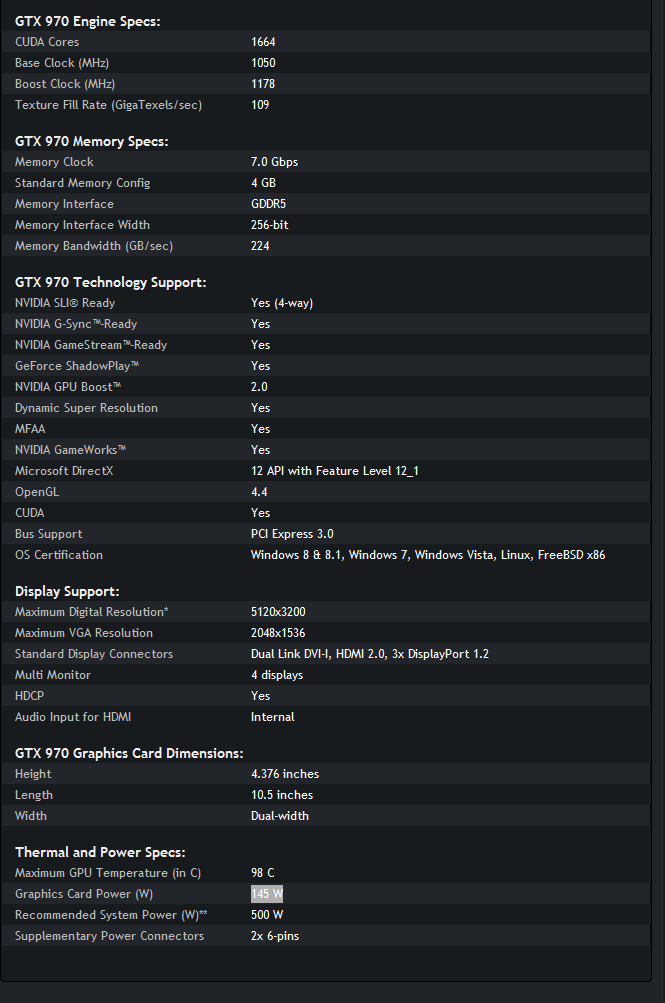
Task: Click the Display Support heading
Action: click(x=67, y=591)
